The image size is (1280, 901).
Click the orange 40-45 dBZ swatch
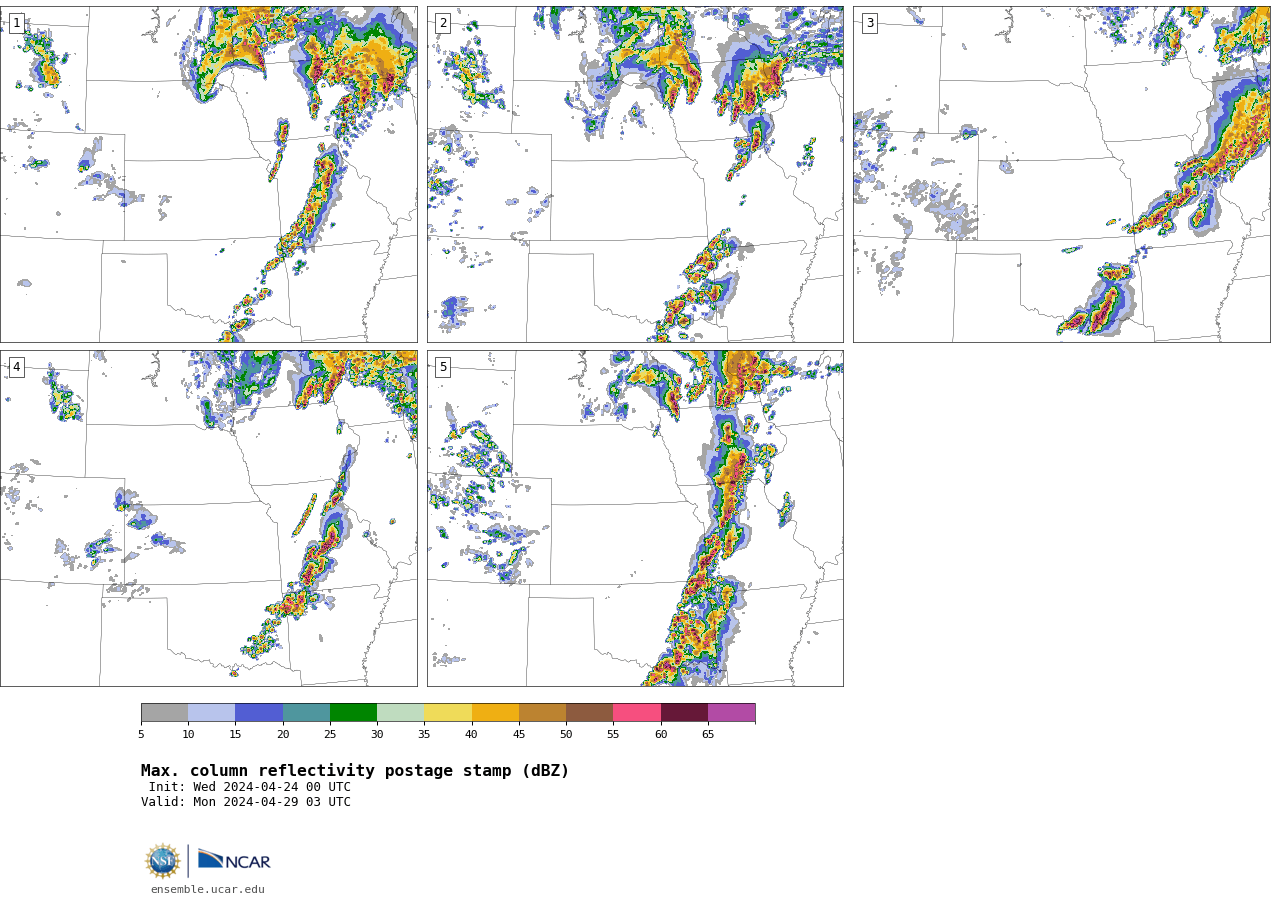tap(495, 713)
